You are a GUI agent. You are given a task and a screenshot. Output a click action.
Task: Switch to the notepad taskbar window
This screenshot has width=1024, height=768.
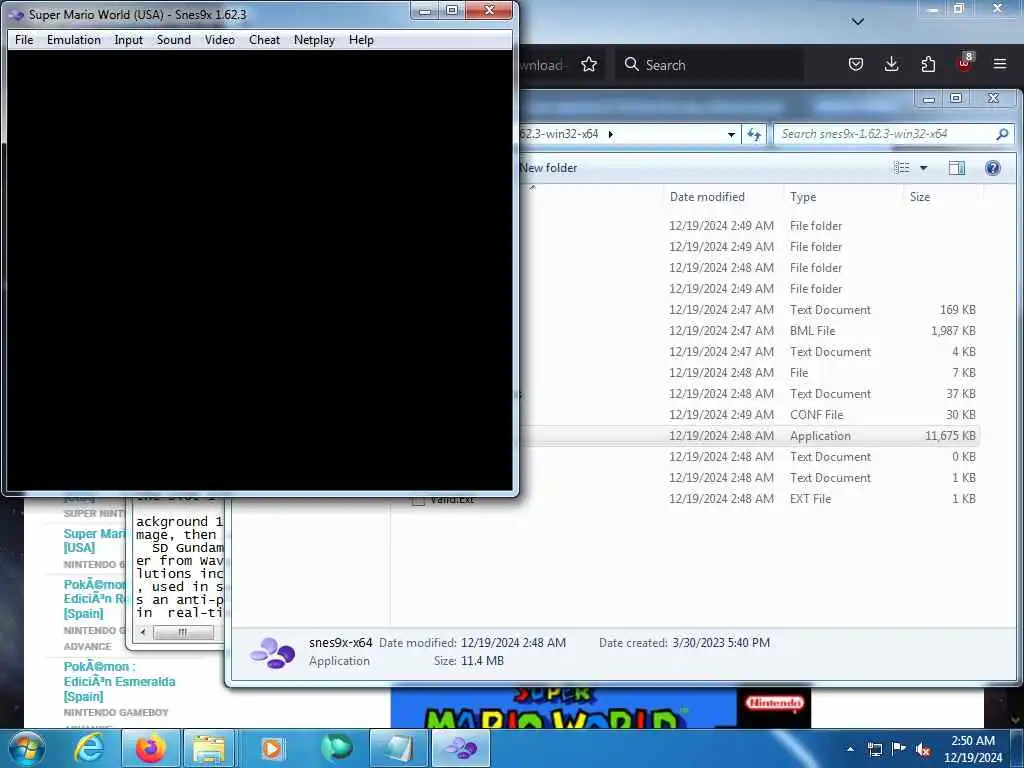pos(398,748)
